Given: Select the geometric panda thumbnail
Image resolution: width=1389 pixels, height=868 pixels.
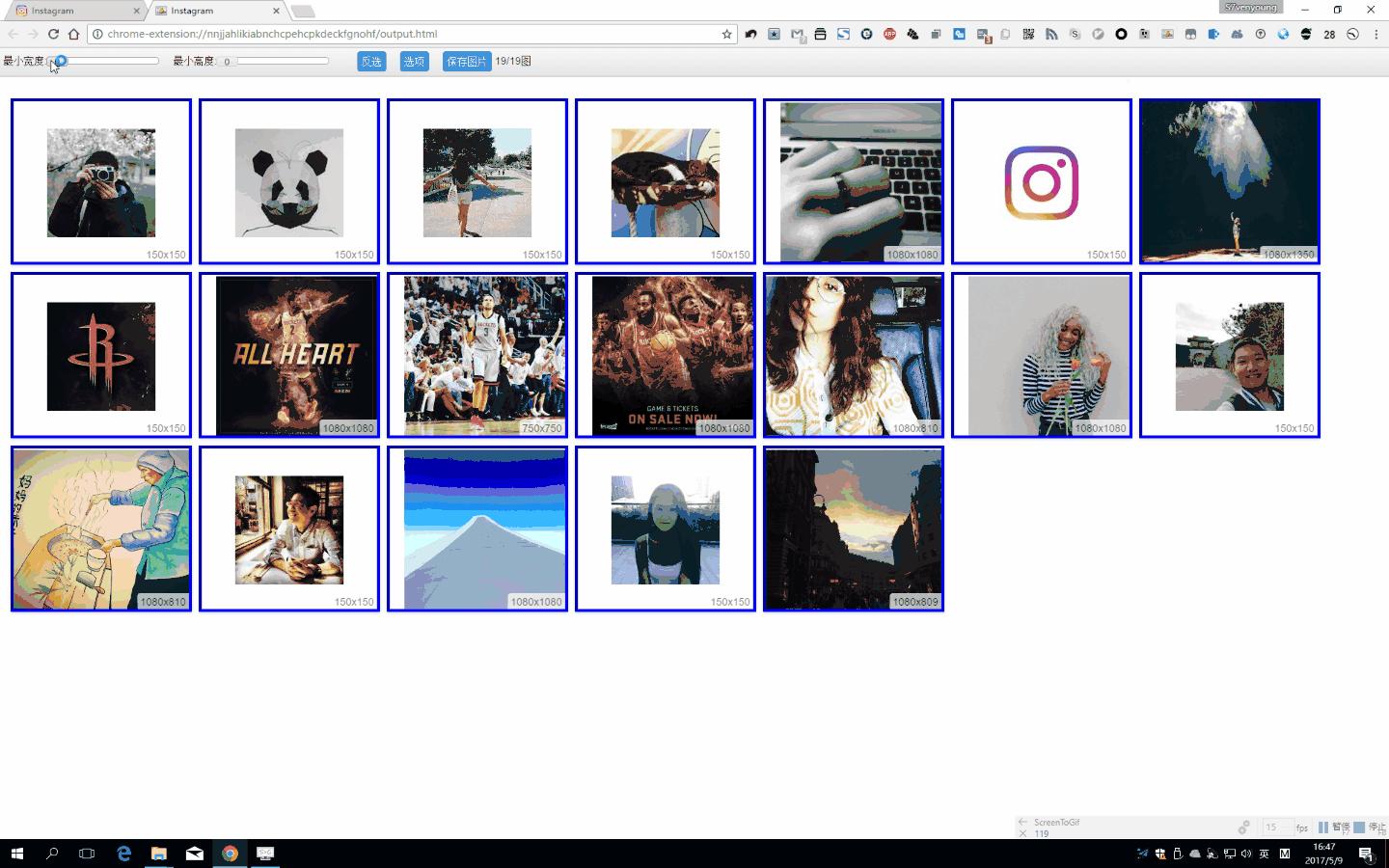Looking at the screenshot, I should 289,181.
